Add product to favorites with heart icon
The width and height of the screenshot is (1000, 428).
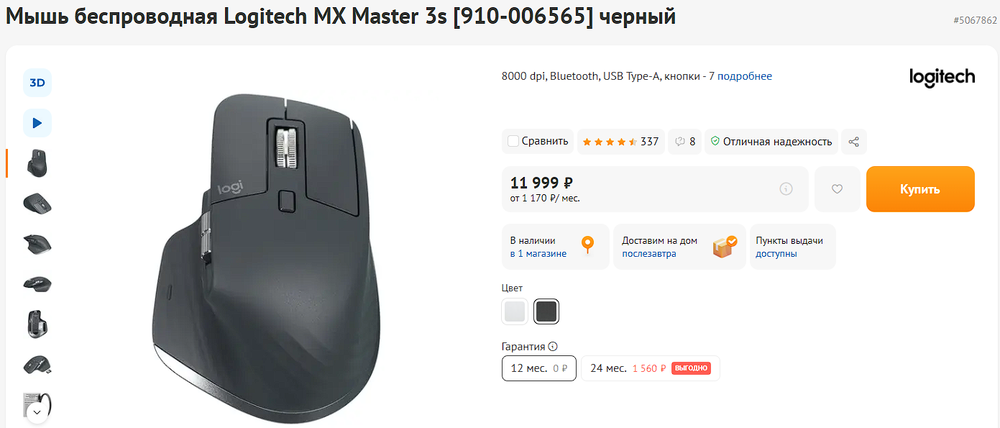click(837, 189)
